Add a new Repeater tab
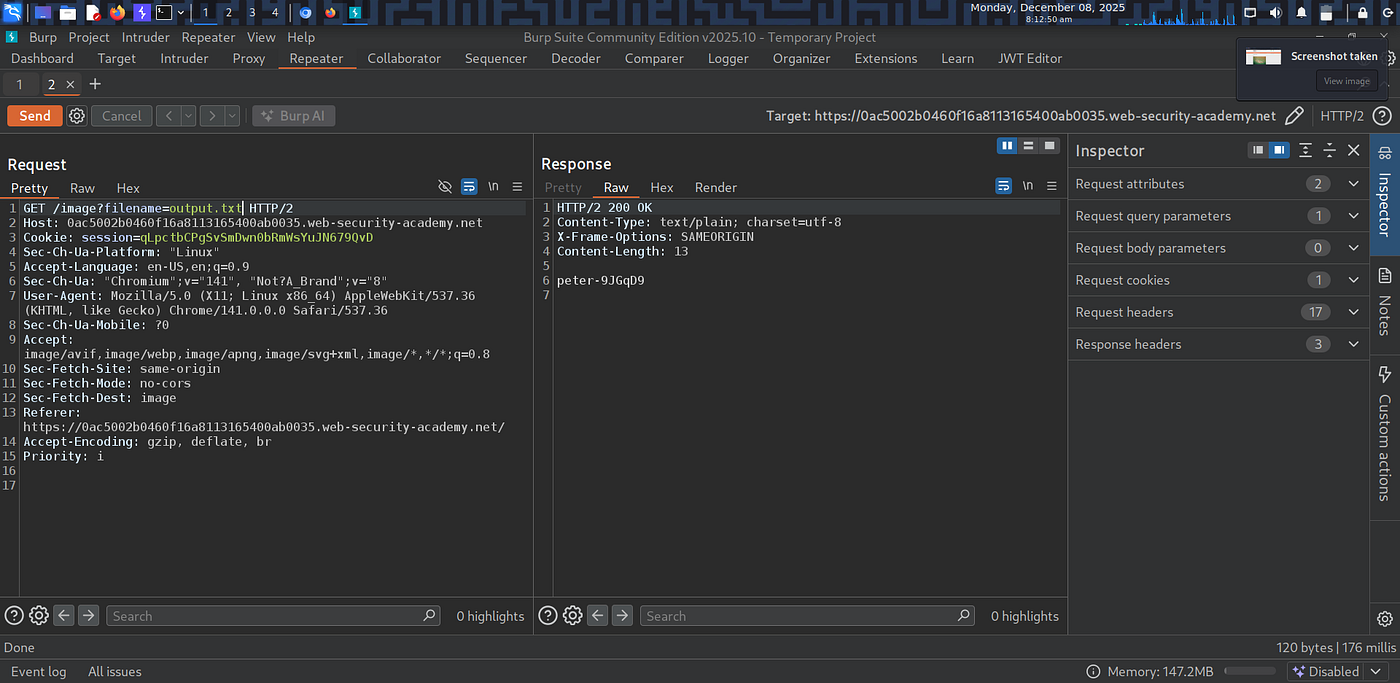 pos(95,85)
